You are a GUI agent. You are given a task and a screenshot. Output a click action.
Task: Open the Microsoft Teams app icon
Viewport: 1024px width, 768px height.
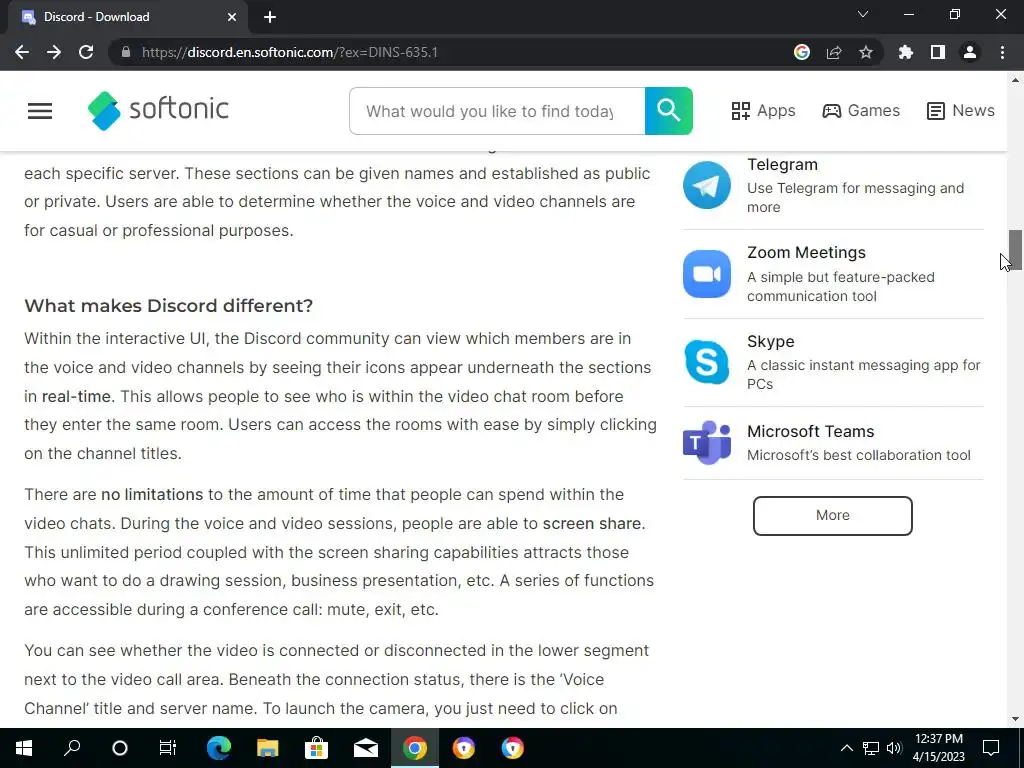[x=707, y=443]
